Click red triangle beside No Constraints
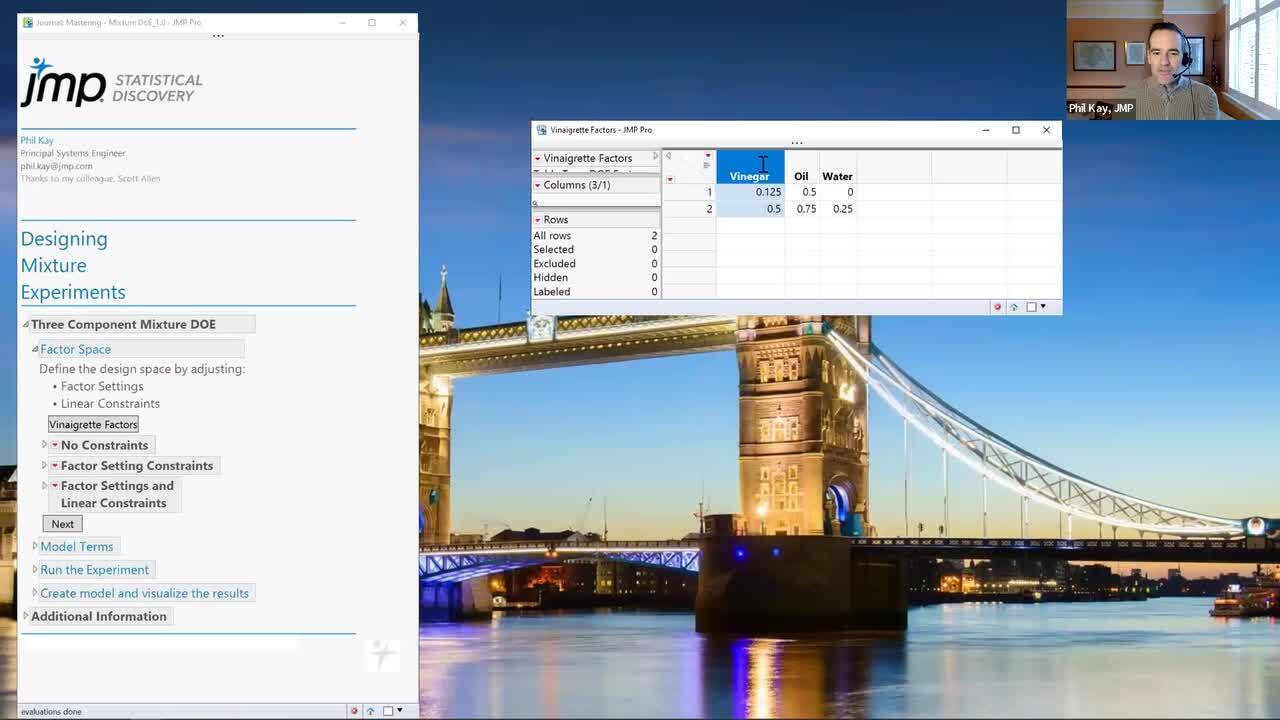 tap(55, 445)
